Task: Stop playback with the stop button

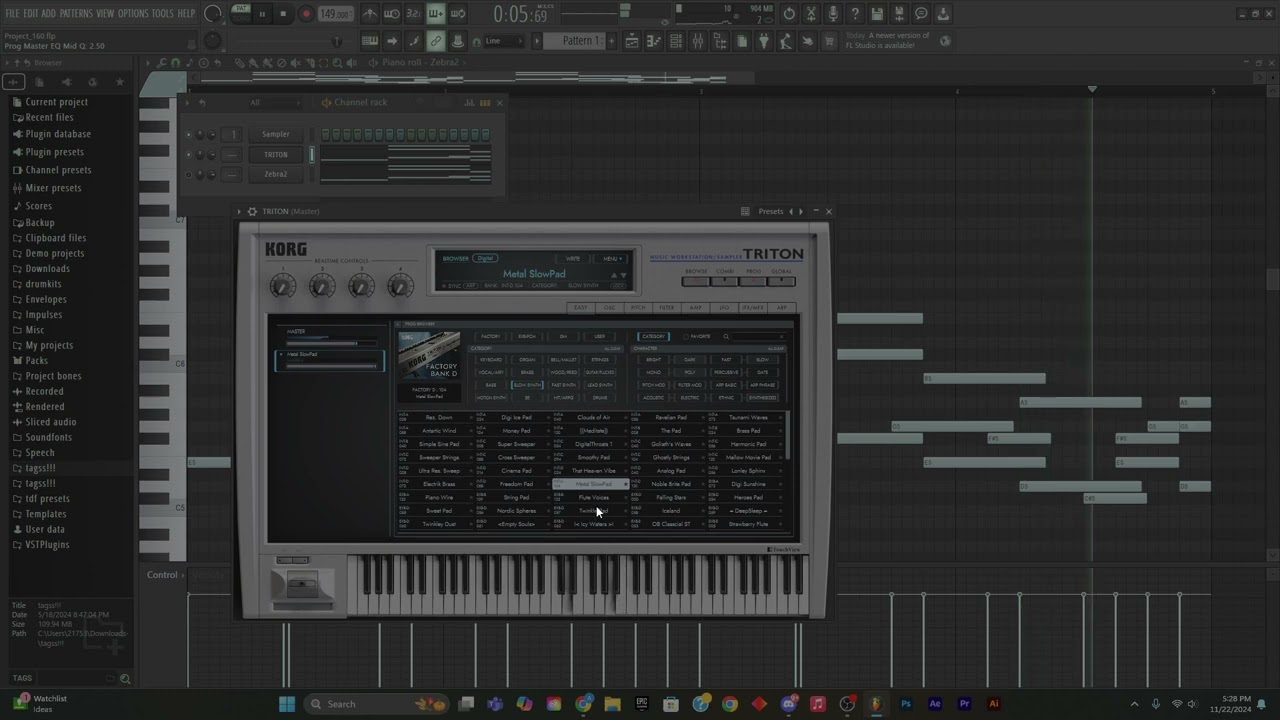Action: click(x=284, y=14)
